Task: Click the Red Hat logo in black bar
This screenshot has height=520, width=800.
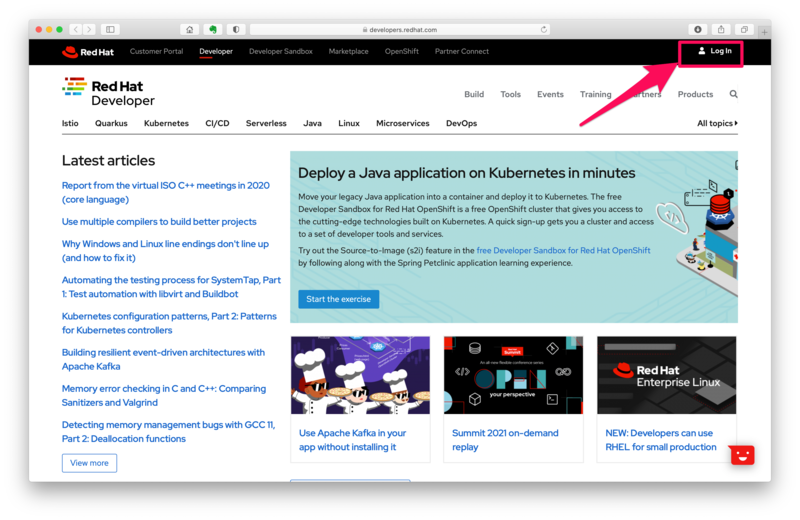Action: (x=88, y=52)
